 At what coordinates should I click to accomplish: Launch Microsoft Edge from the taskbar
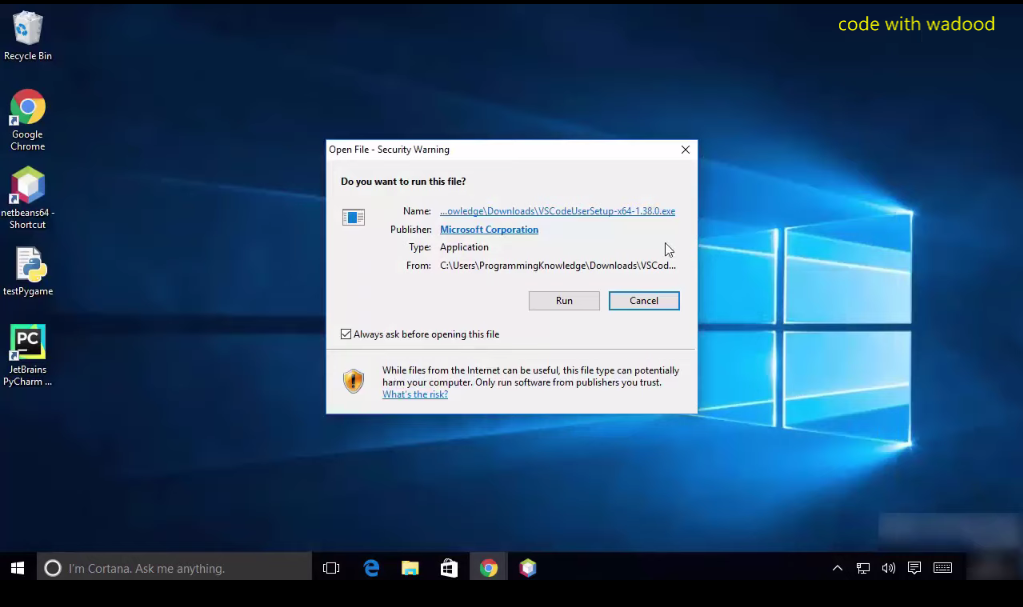[x=371, y=568]
